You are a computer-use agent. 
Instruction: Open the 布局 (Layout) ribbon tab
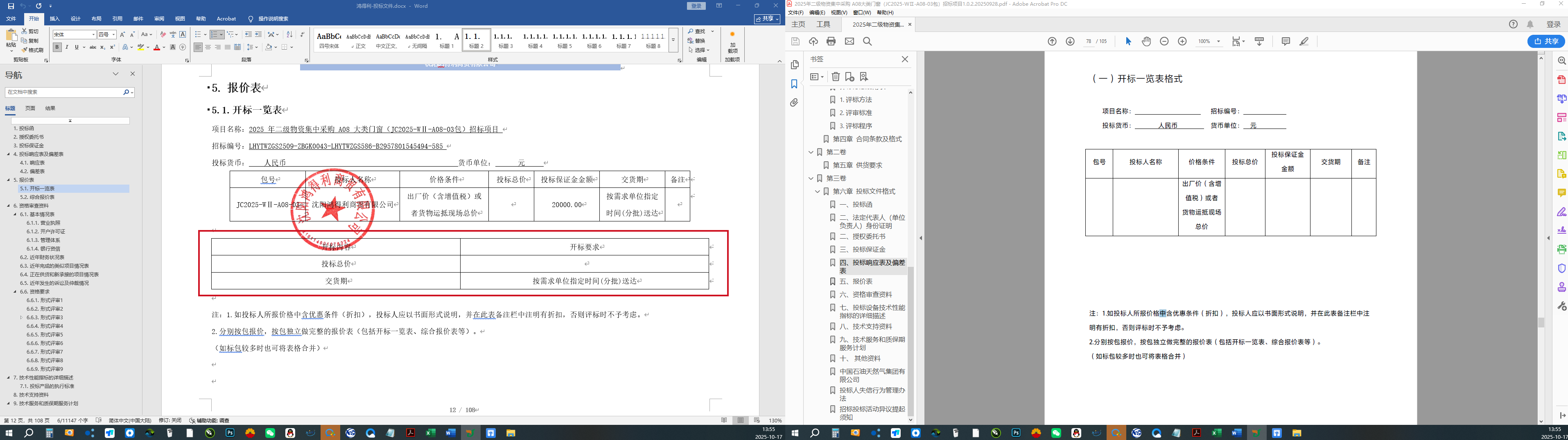coord(96,19)
